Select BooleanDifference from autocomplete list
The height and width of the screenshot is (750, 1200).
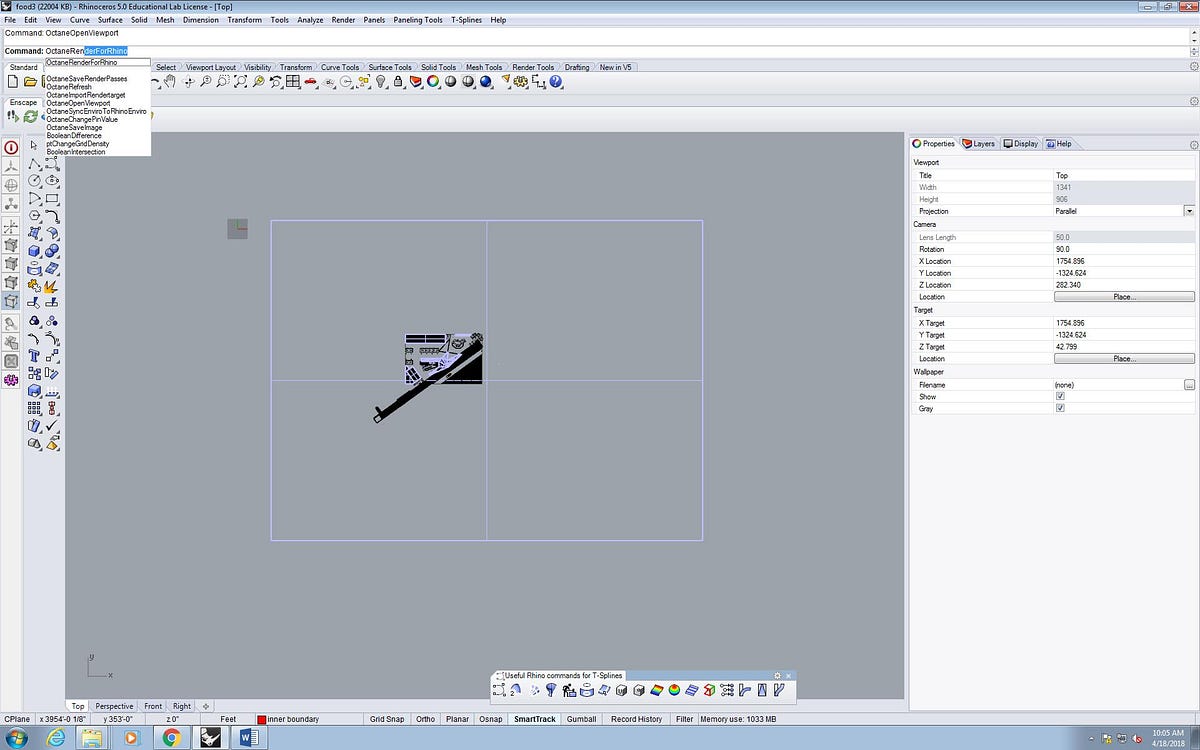point(74,136)
